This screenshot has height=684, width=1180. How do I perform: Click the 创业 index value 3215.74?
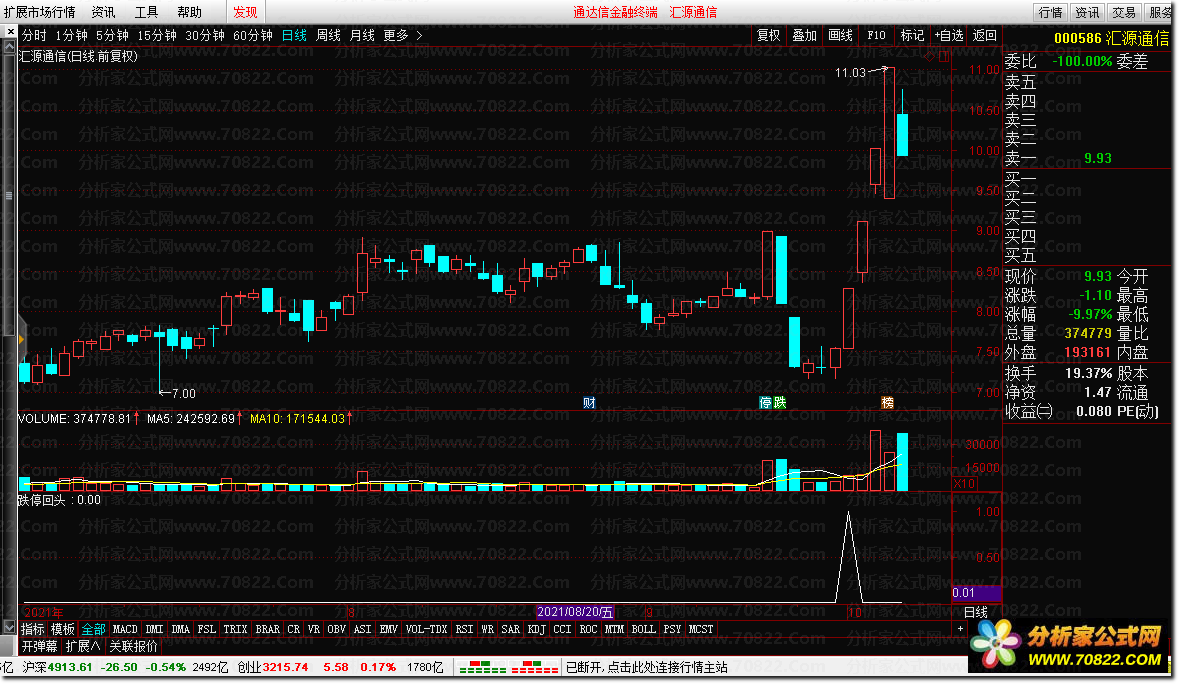(285, 667)
